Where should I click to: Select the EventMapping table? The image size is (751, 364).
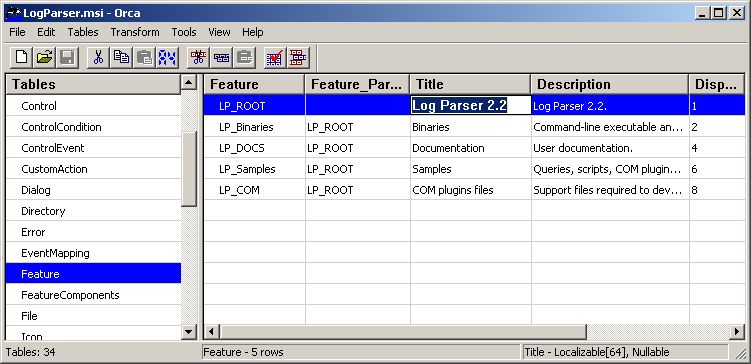pos(93,253)
